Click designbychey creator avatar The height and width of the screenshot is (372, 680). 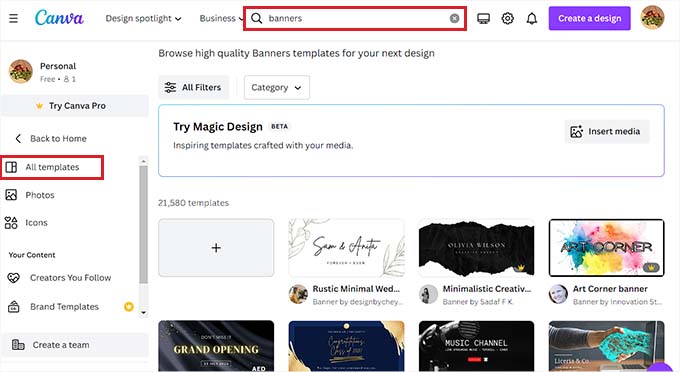(x=298, y=295)
